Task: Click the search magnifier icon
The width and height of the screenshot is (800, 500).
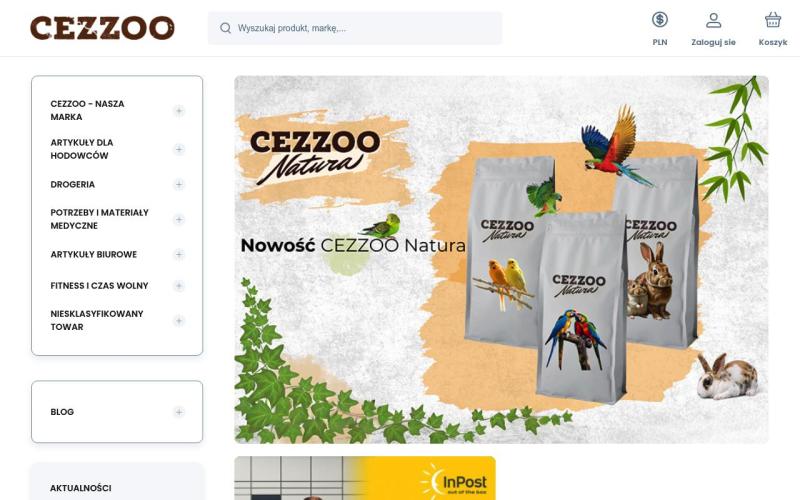Action: 226,28
